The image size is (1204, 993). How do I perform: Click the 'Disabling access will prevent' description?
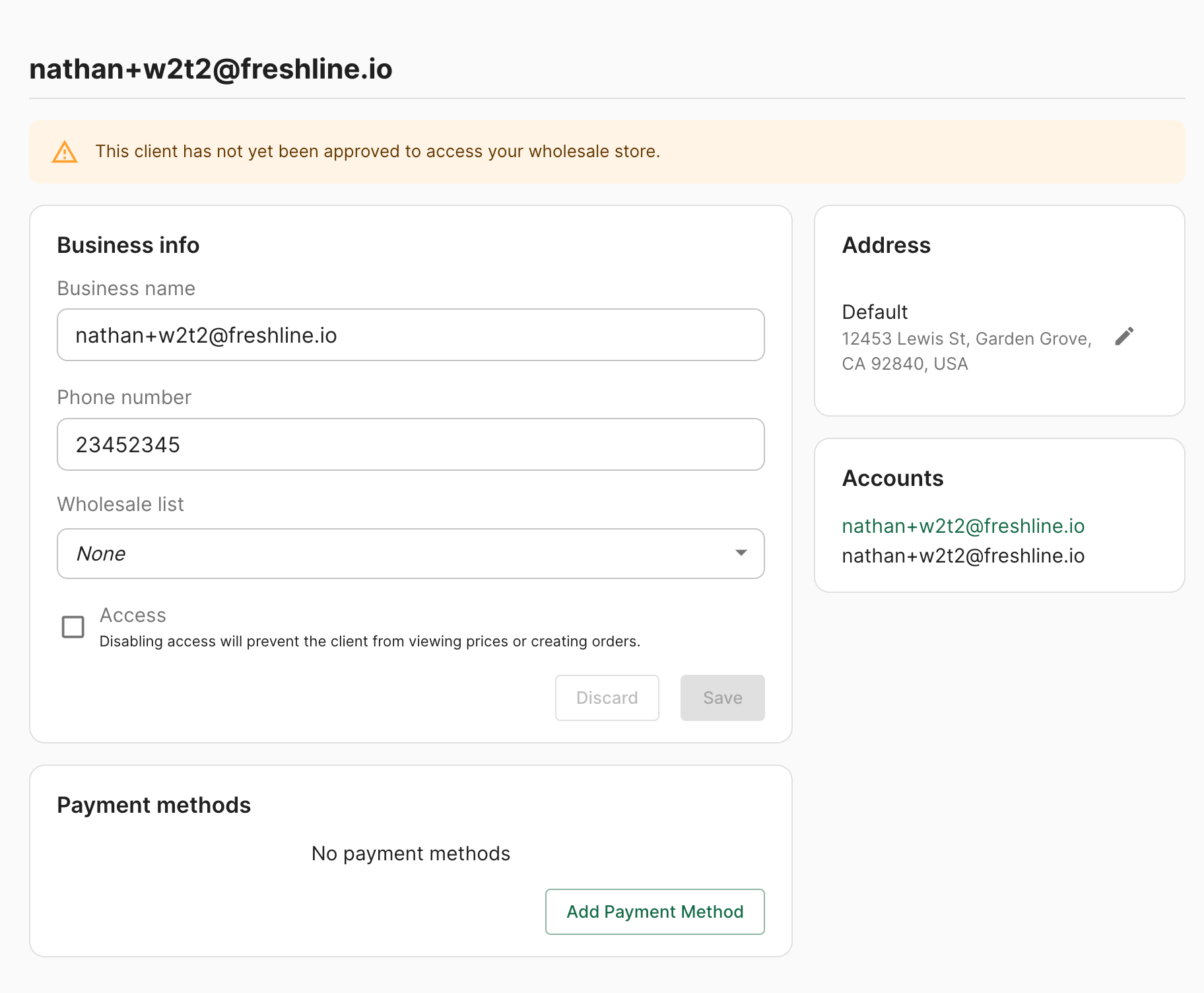coord(370,641)
